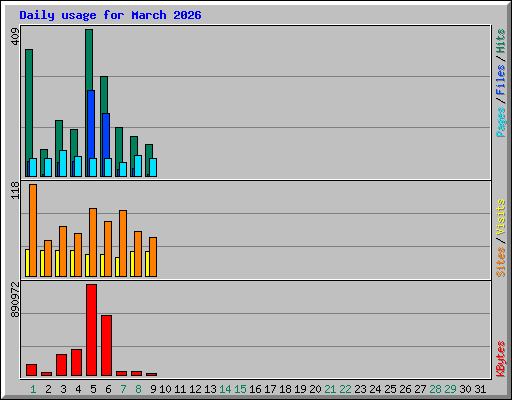Click the red KBytes bar for day 1
Viewport: 512px width, 400px height.
(31, 370)
